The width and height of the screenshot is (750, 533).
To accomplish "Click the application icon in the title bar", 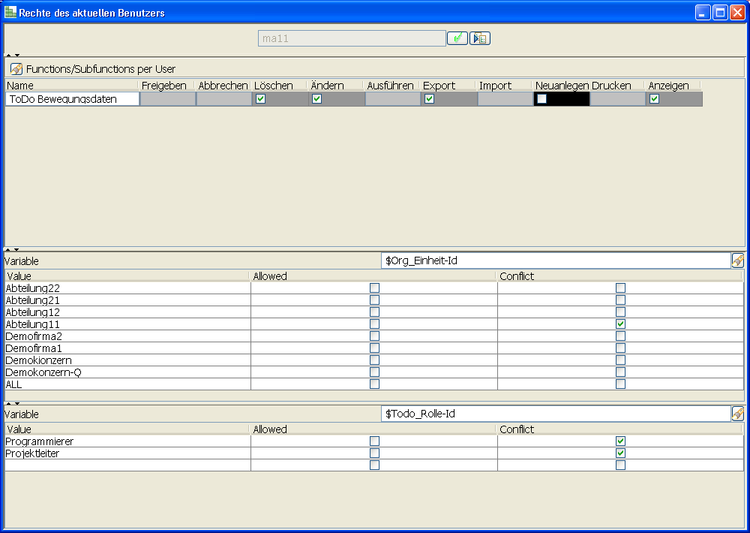I will tap(10, 11).
